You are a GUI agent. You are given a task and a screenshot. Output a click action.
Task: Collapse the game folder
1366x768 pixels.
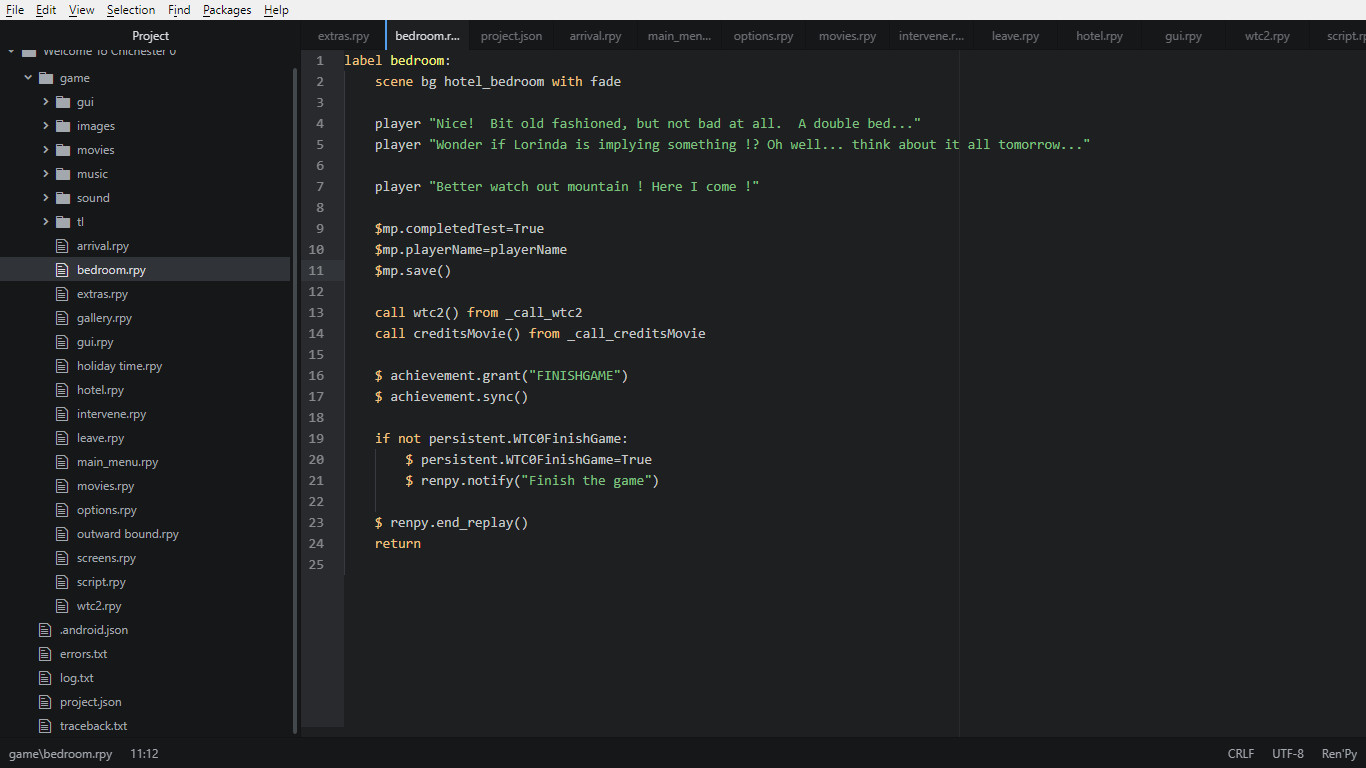(x=28, y=77)
